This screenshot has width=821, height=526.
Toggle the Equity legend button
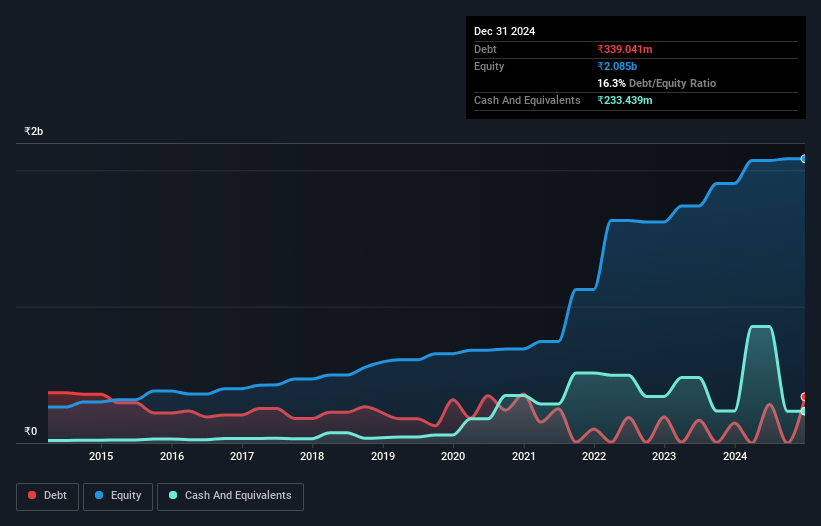(118, 496)
